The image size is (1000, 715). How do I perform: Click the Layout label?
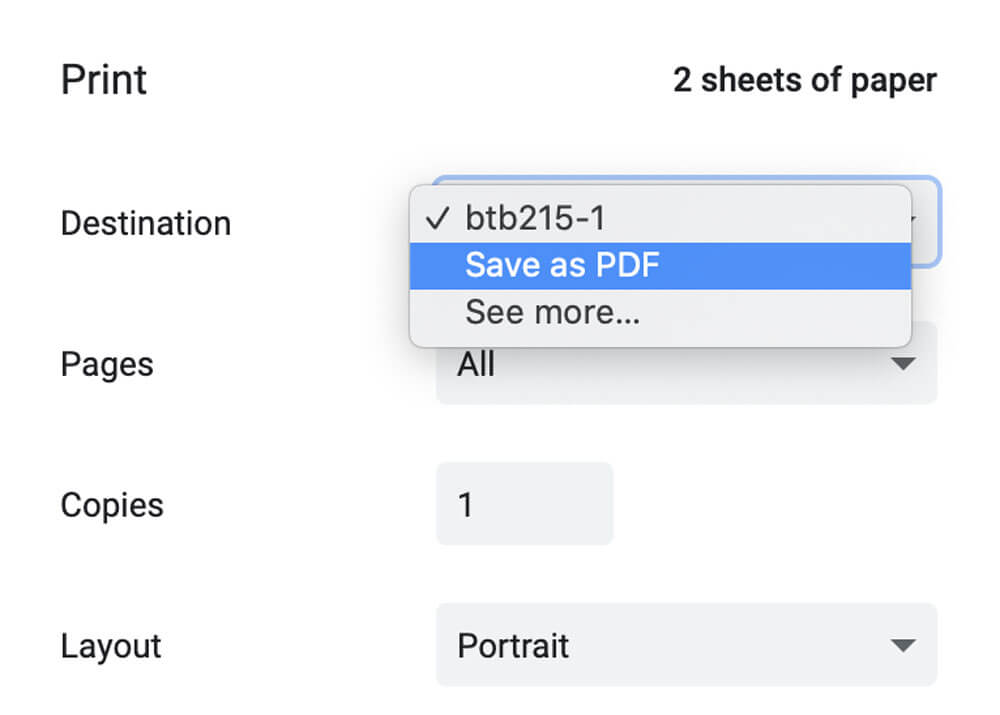110,645
